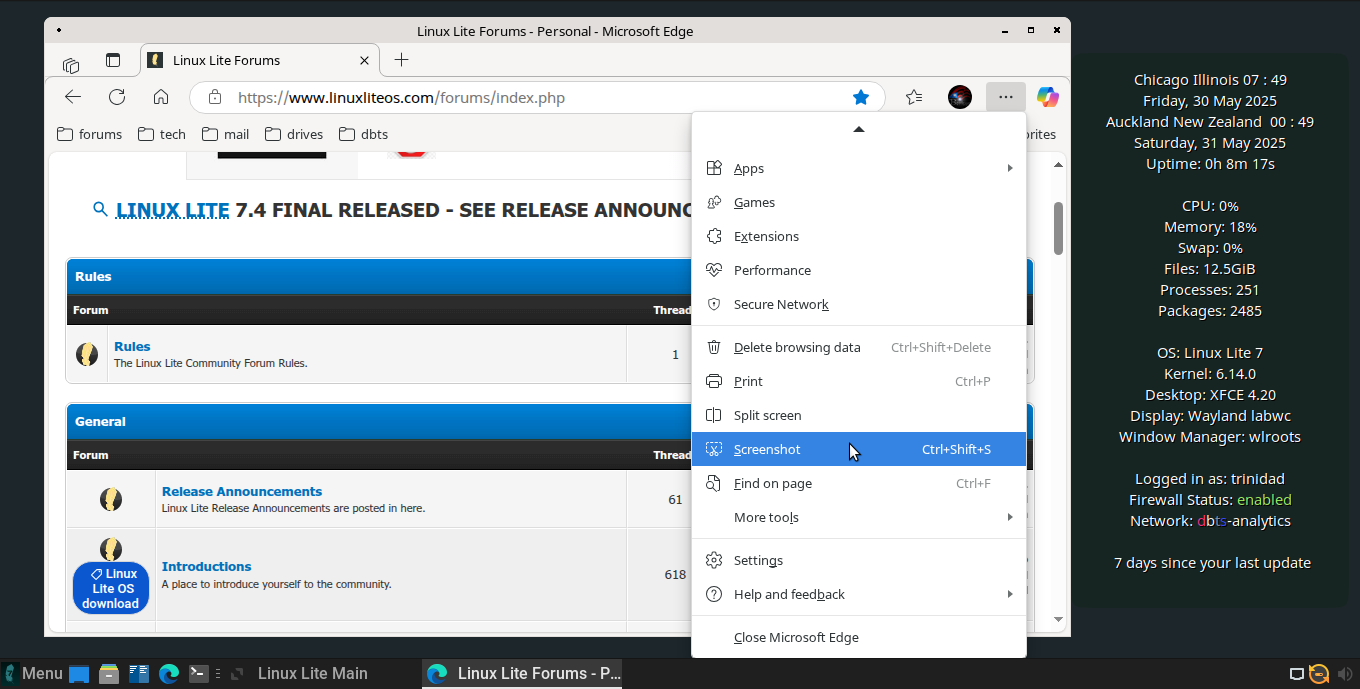This screenshot has height=689, width=1360.
Task: Choose Split screen in the menu
Action: pos(859,415)
